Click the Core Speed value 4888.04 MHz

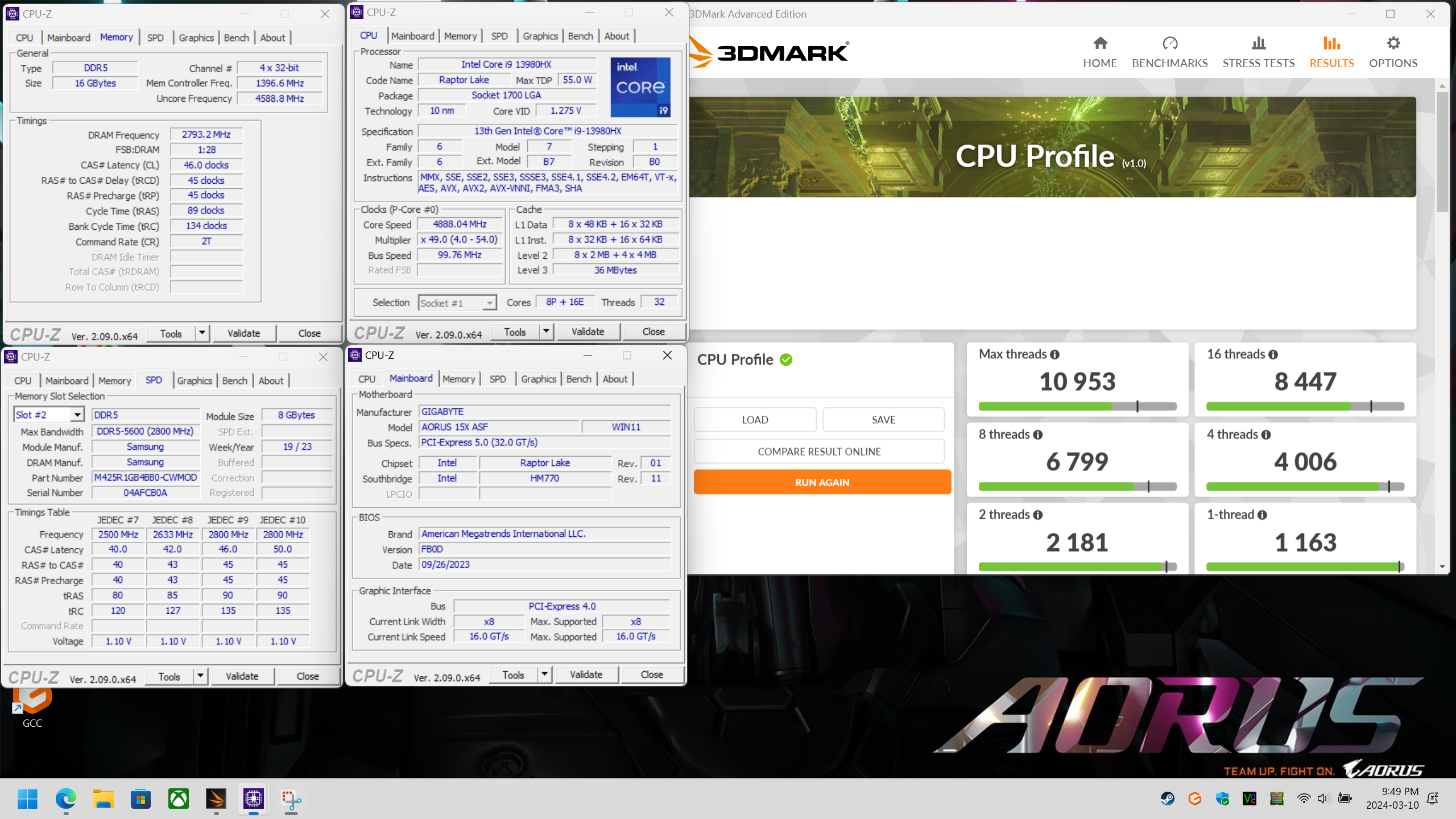click(460, 224)
